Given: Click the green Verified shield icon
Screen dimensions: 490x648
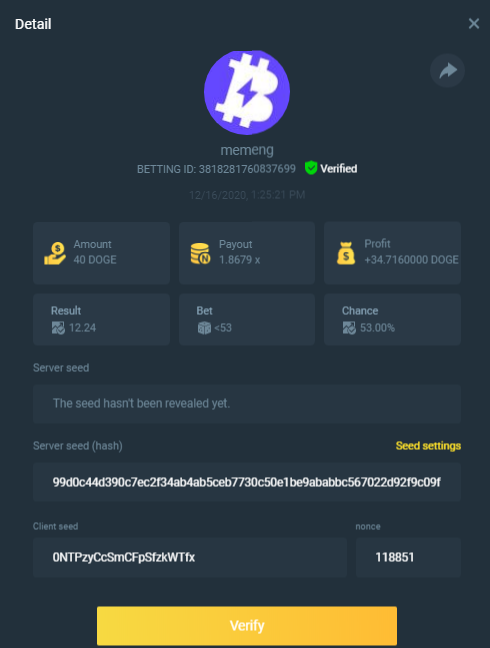Looking at the screenshot, I should [x=311, y=168].
